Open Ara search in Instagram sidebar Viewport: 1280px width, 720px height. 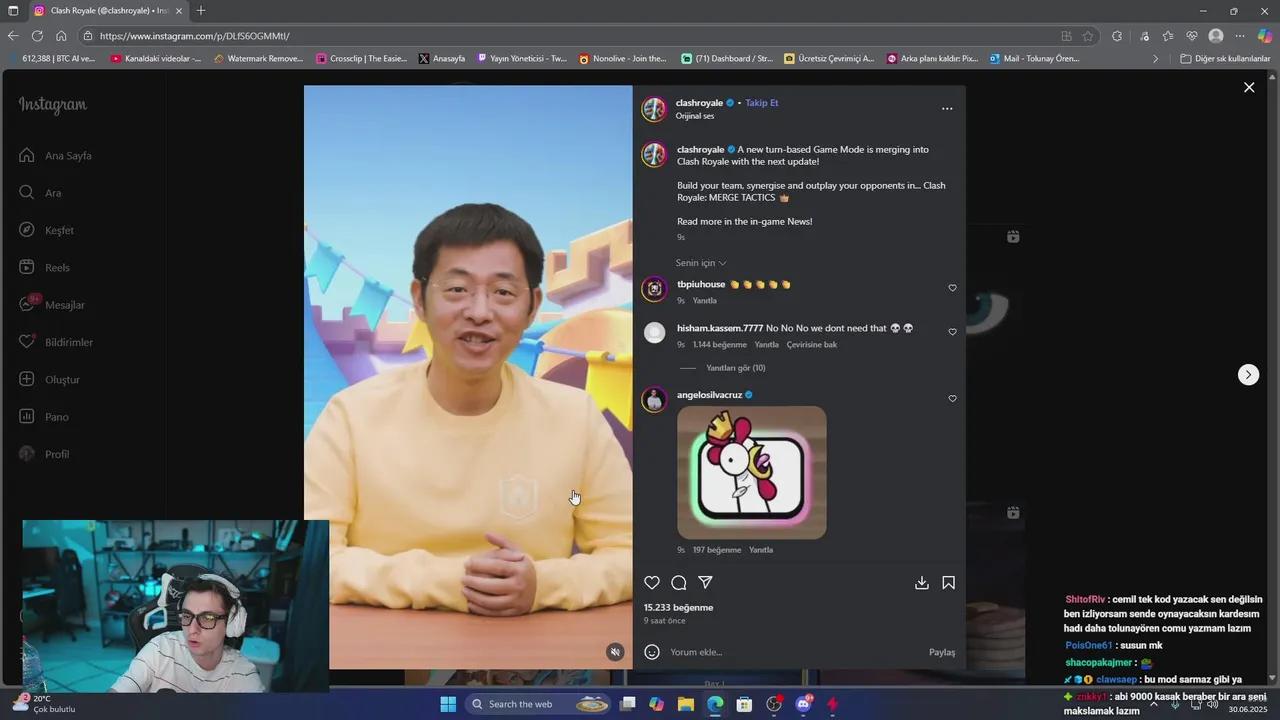tap(40, 193)
